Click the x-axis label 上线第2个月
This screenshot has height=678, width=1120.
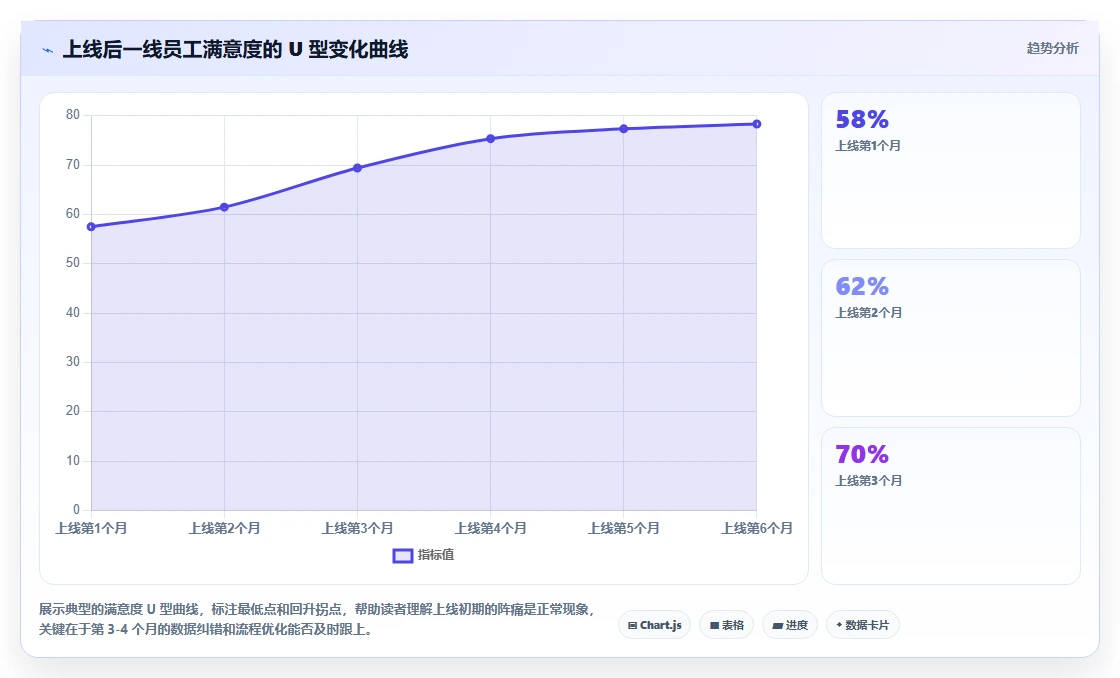(224, 528)
